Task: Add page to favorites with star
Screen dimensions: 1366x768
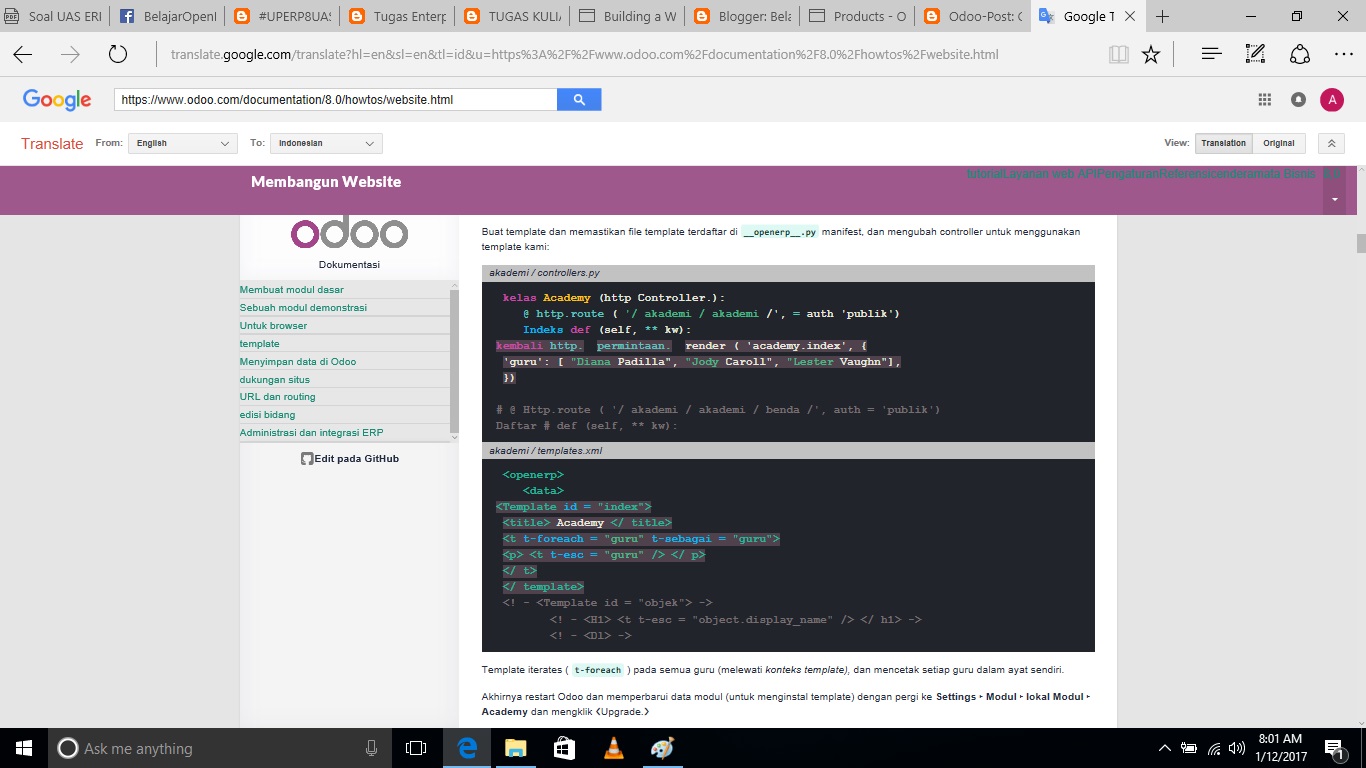Action: click(1151, 55)
